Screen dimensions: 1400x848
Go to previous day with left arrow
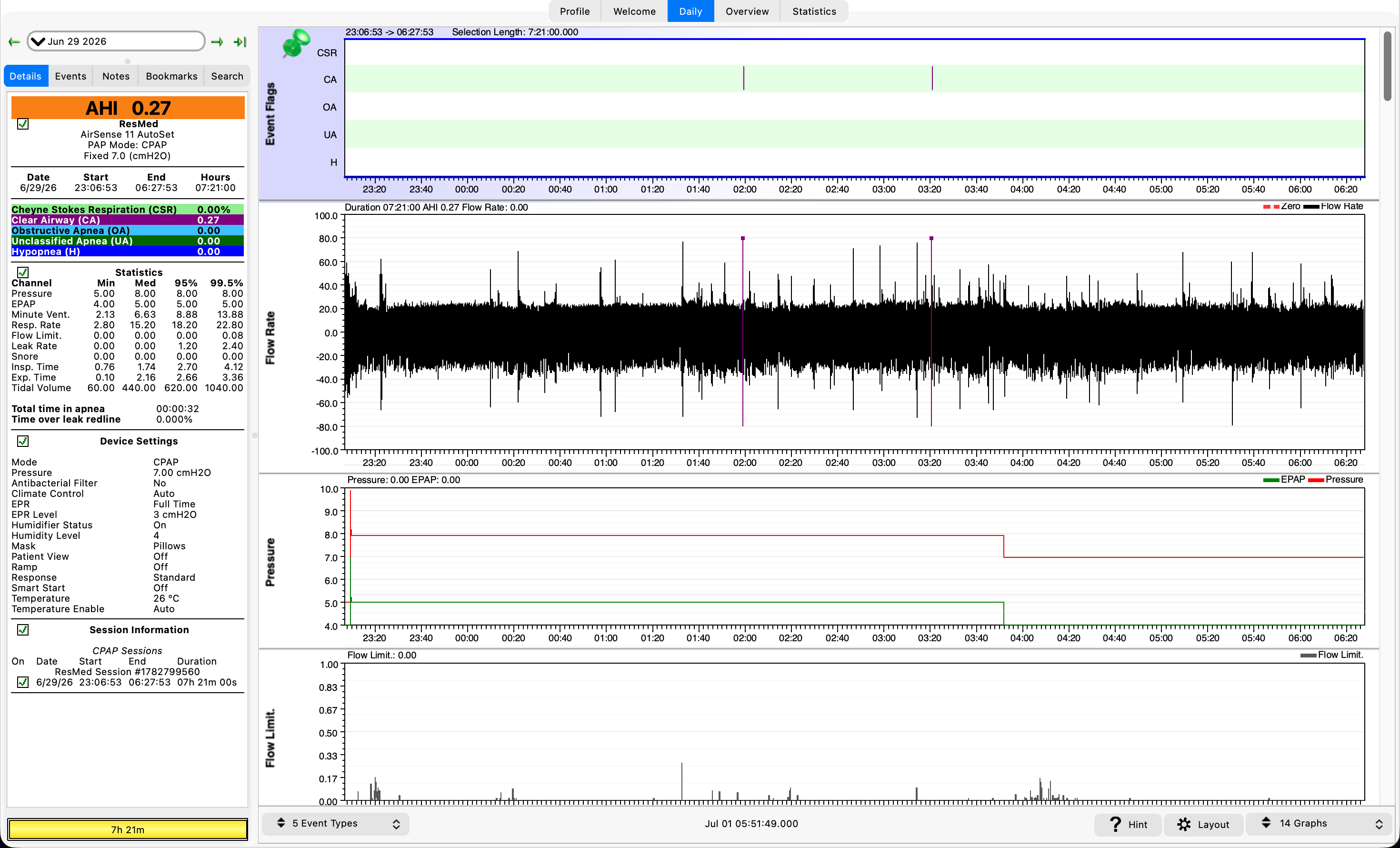point(14,41)
